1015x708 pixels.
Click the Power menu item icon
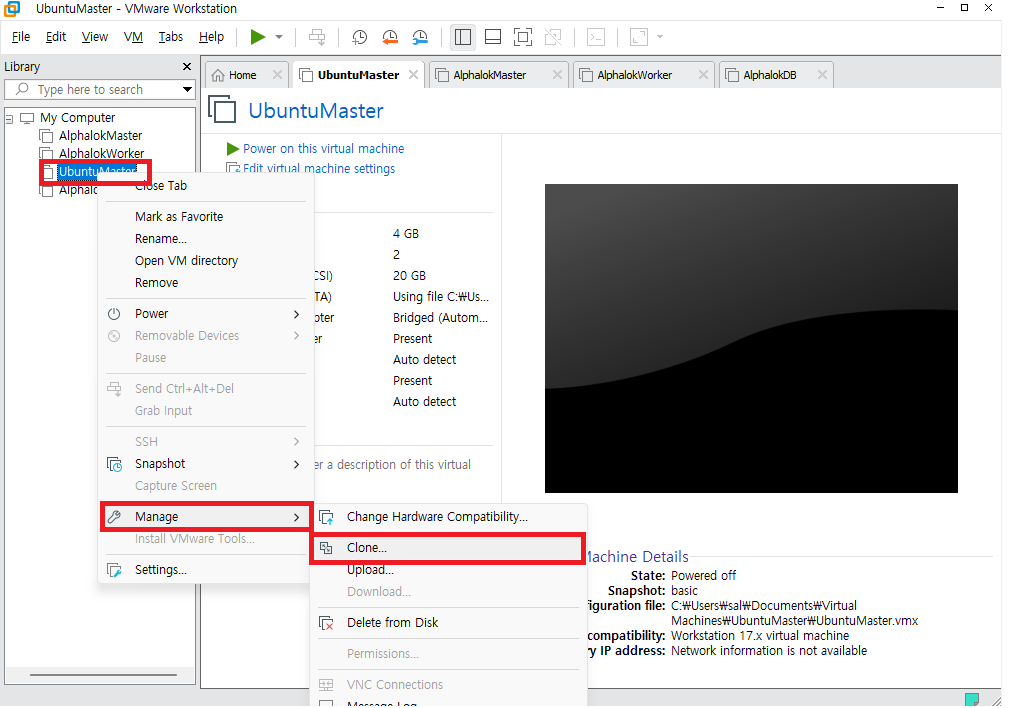[x=114, y=314]
